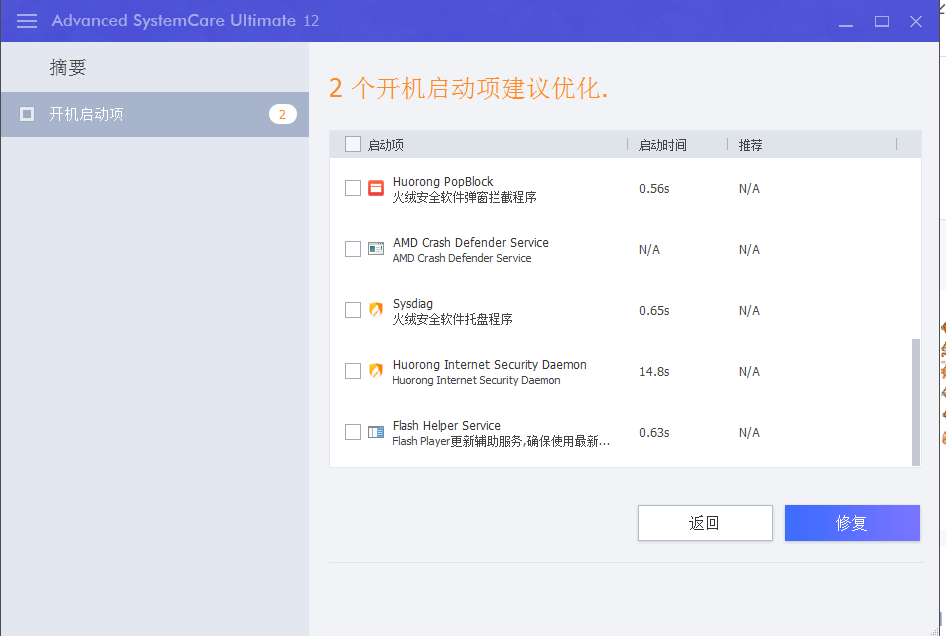This screenshot has height=636, width=946.
Task: Switch to the 开机启动项 sidebar tab
Action: pyautogui.click(x=86, y=114)
